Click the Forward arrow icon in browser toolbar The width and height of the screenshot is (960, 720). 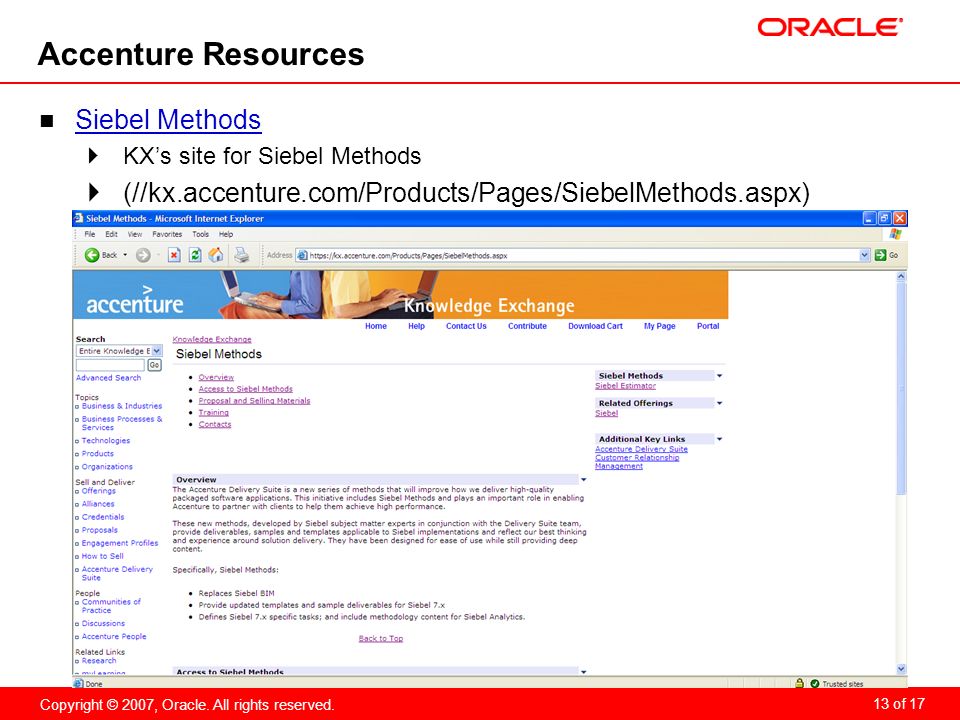click(x=143, y=255)
